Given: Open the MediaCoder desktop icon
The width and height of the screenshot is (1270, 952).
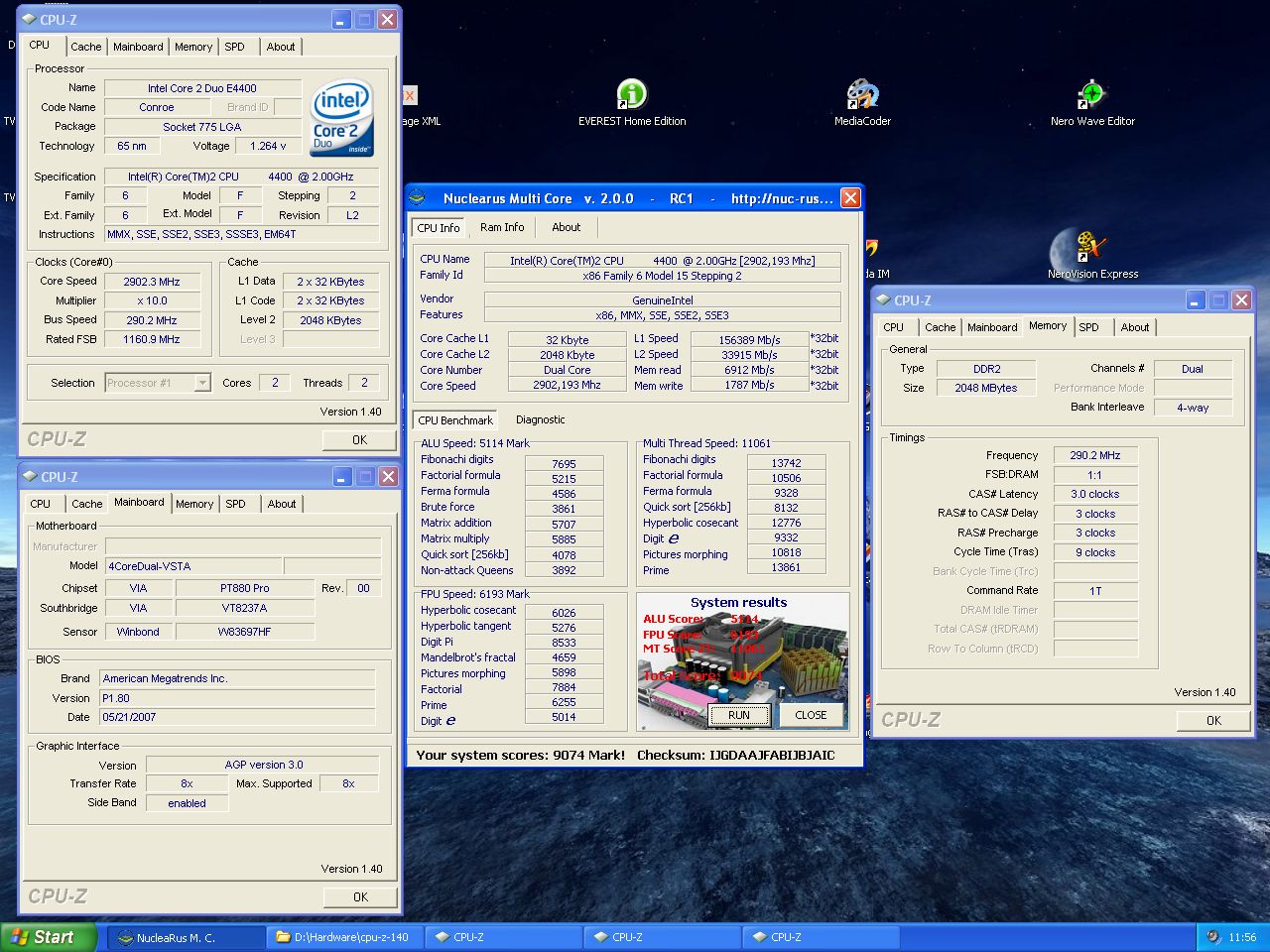Looking at the screenshot, I should click(x=862, y=103).
